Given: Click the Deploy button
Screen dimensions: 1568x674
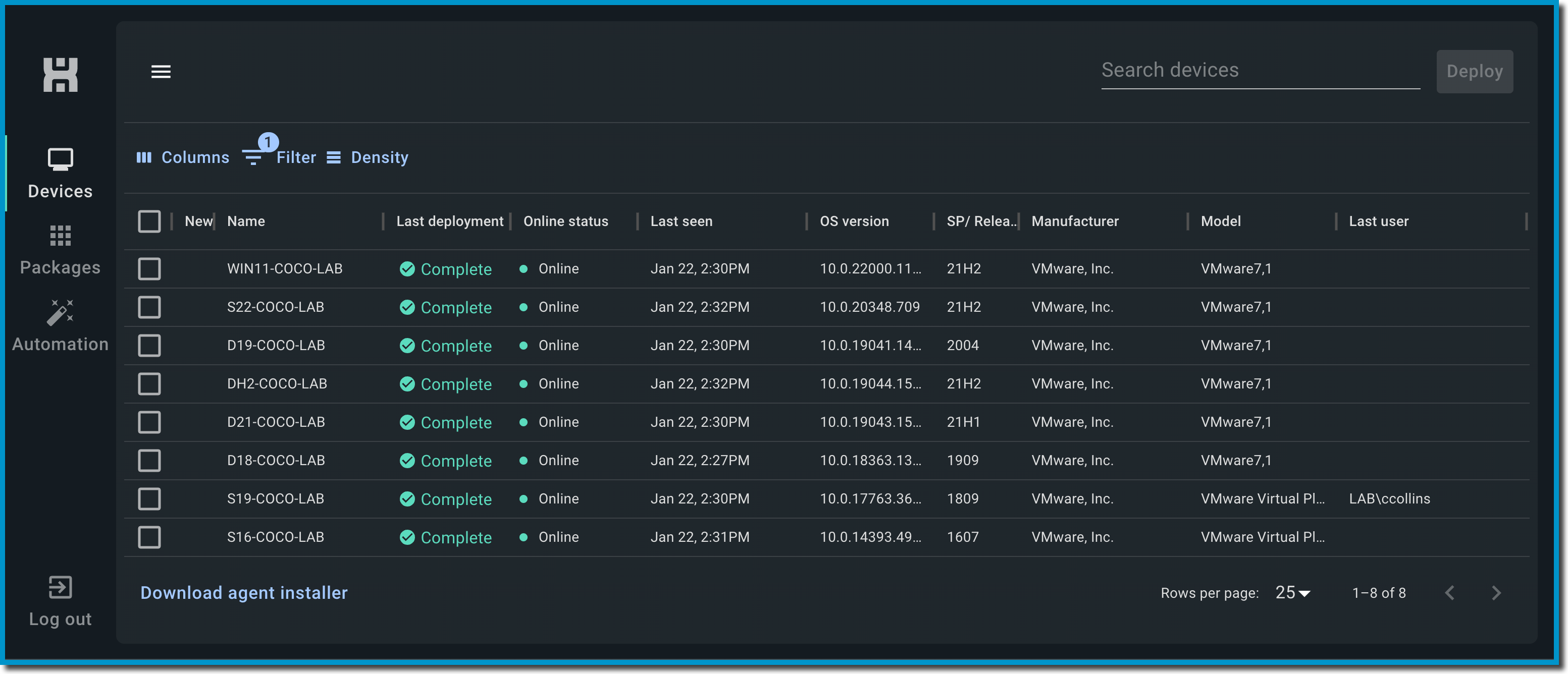Looking at the screenshot, I should (x=1474, y=71).
